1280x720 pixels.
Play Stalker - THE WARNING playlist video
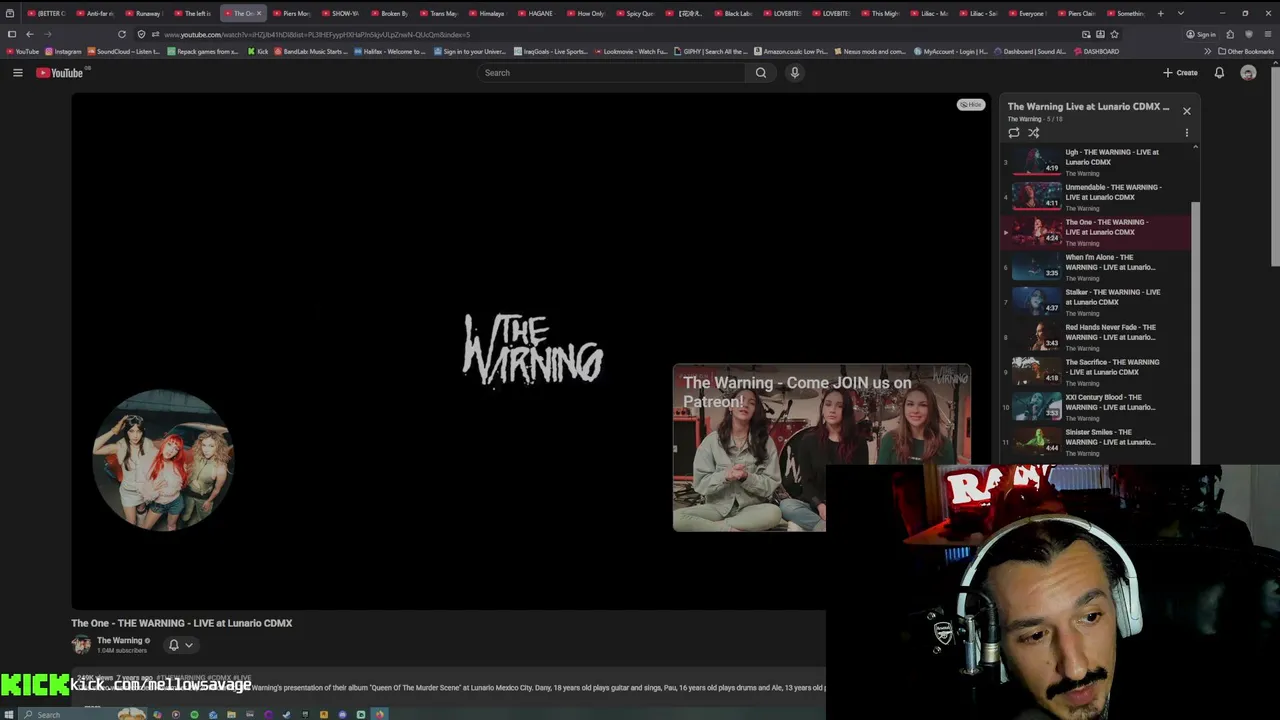click(x=1096, y=301)
